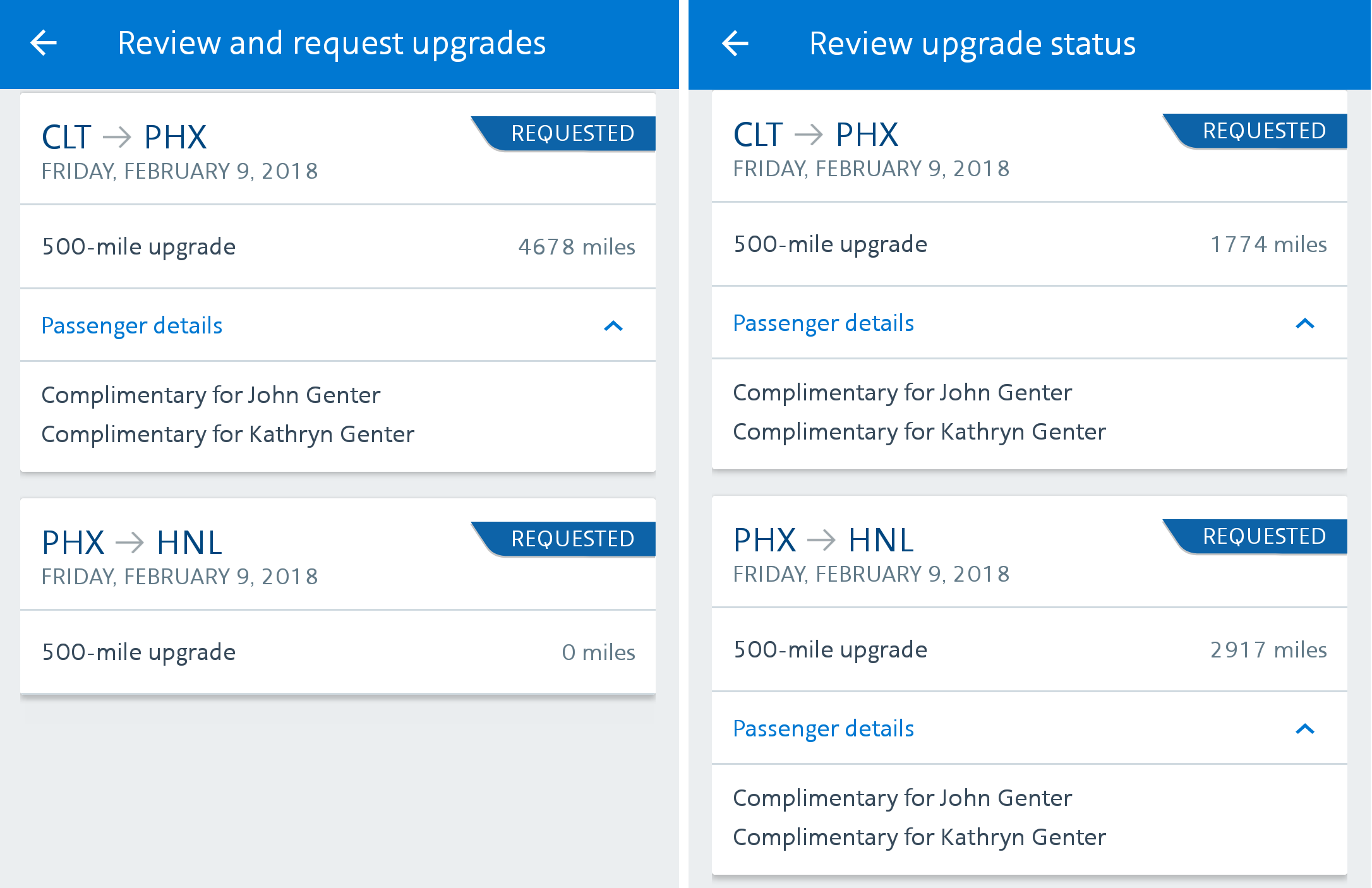
Task: Select 500-mile upgrade row showing 0 miles
Action: pyautogui.click(x=338, y=652)
